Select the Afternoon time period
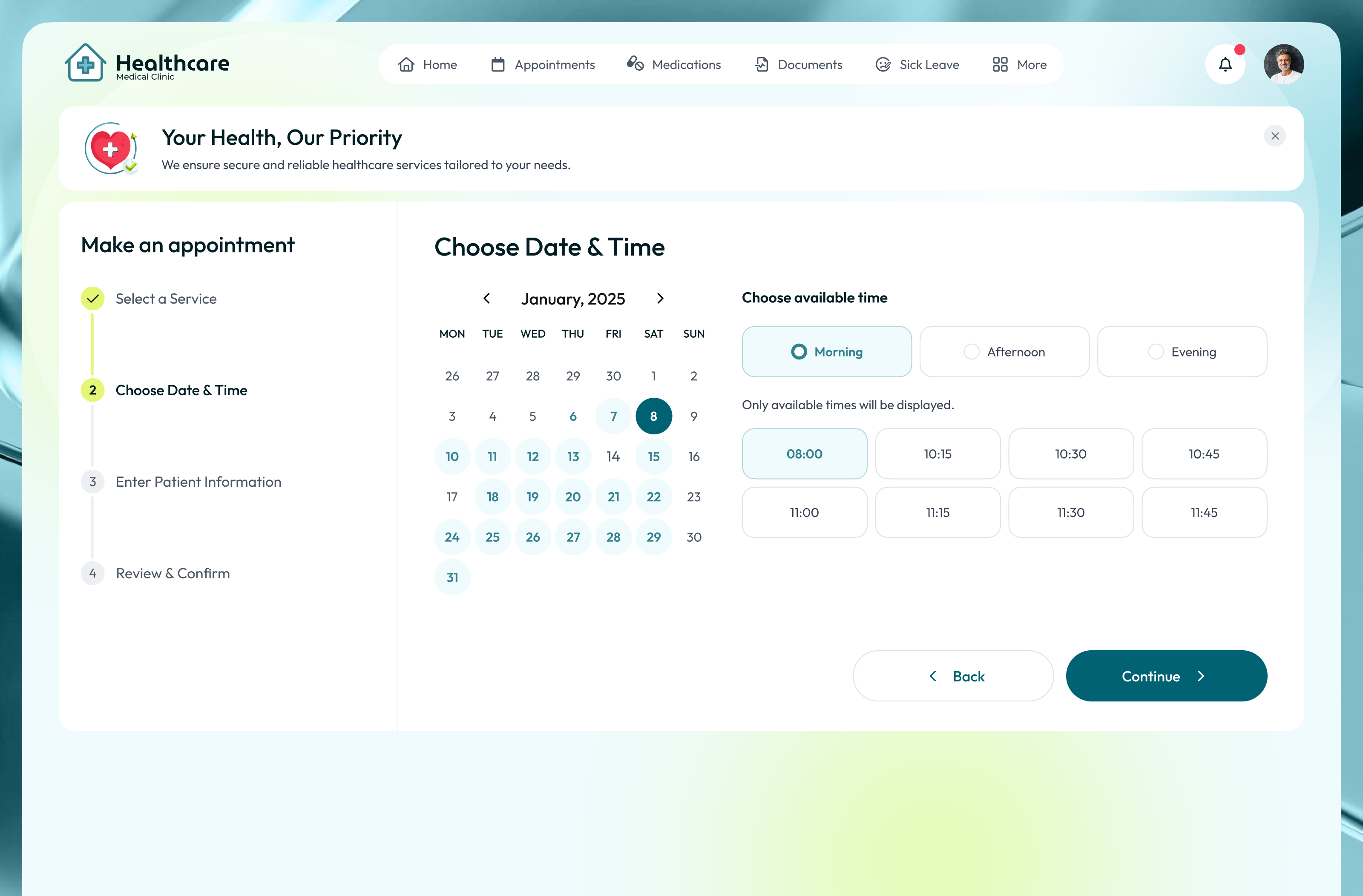 [1004, 351]
